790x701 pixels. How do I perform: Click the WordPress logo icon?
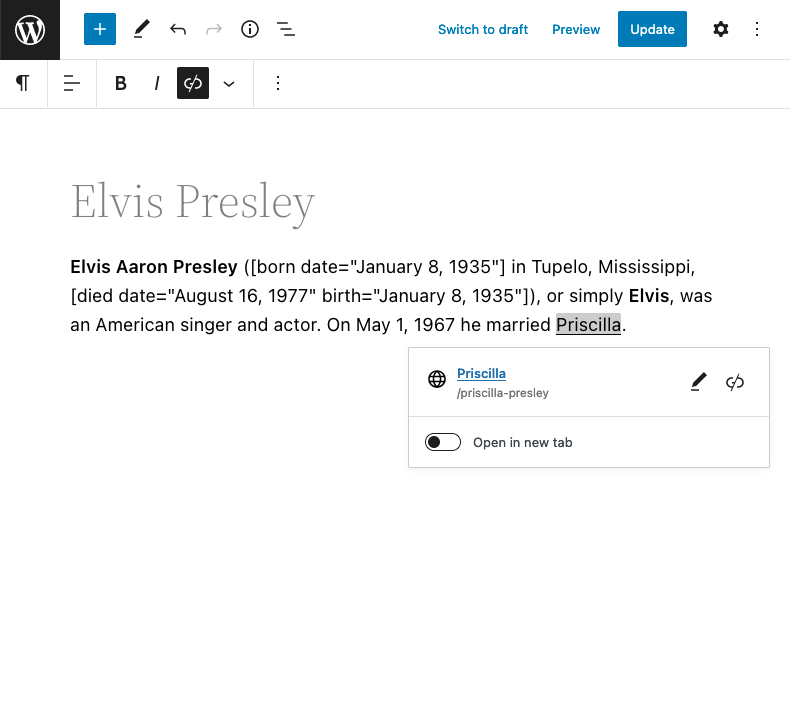pos(30,30)
